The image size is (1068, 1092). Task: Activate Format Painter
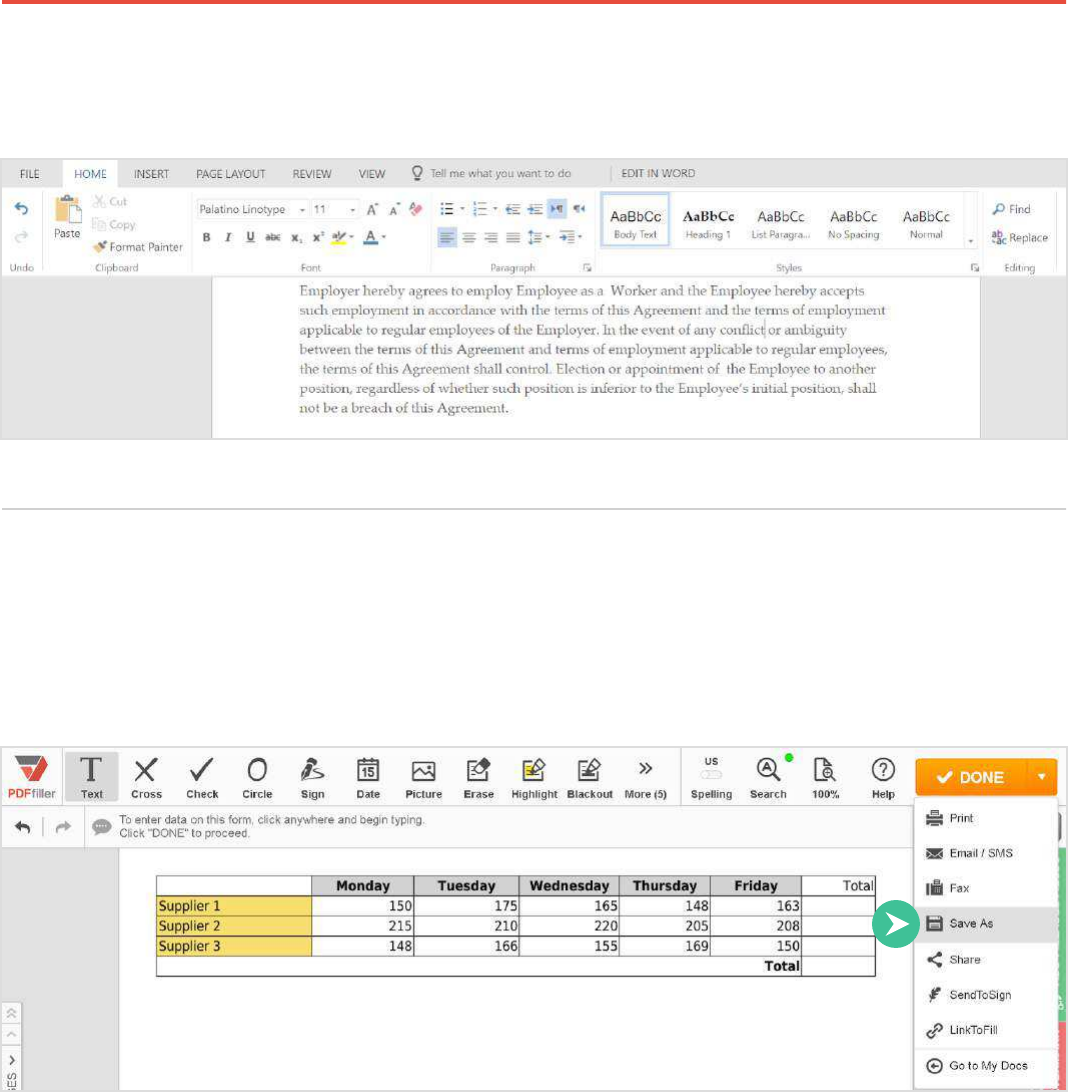click(x=138, y=247)
